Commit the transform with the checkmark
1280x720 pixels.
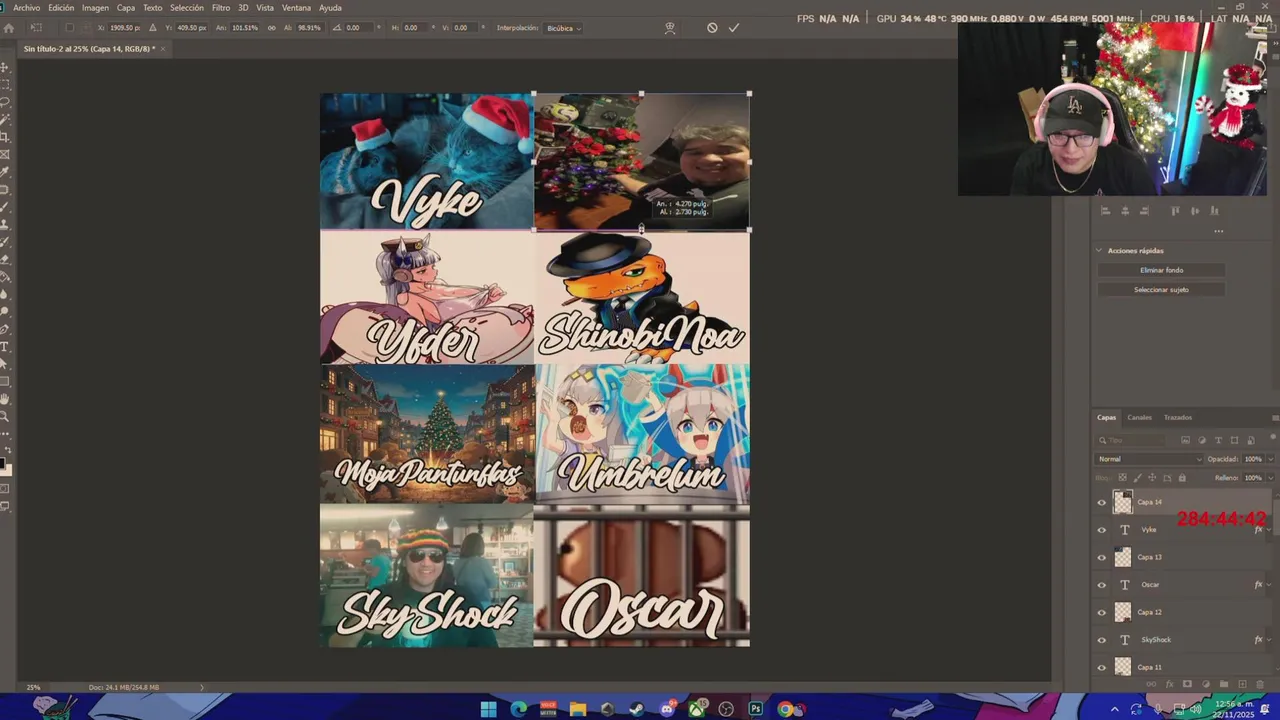pos(733,28)
